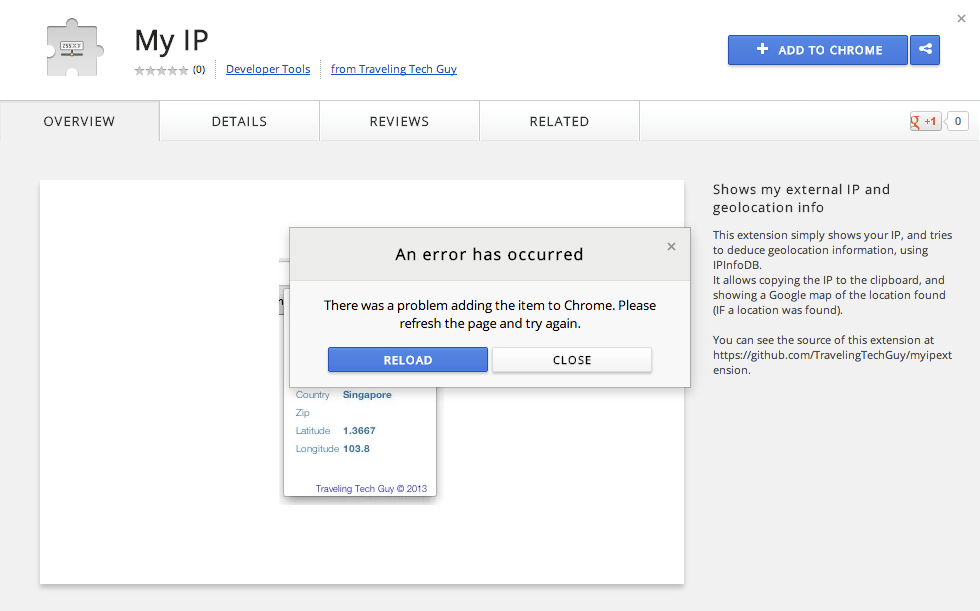Click the 'An error has occurred' heading
The width and height of the screenshot is (980, 611).
click(489, 254)
